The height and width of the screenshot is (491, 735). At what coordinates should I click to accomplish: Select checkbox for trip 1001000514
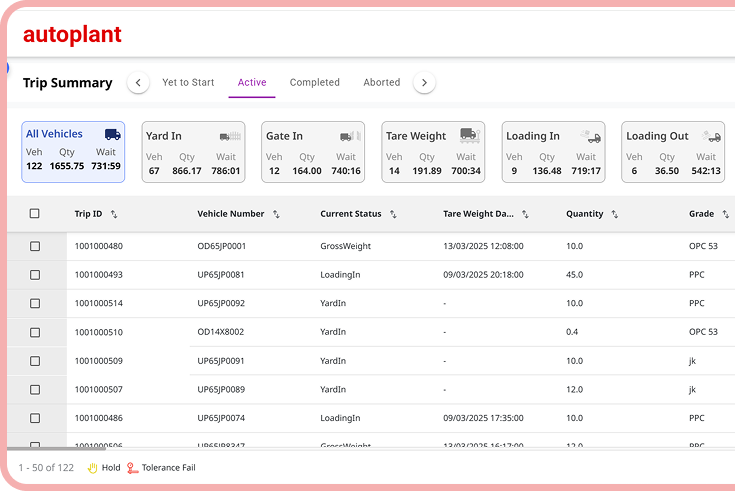tap(35, 303)
